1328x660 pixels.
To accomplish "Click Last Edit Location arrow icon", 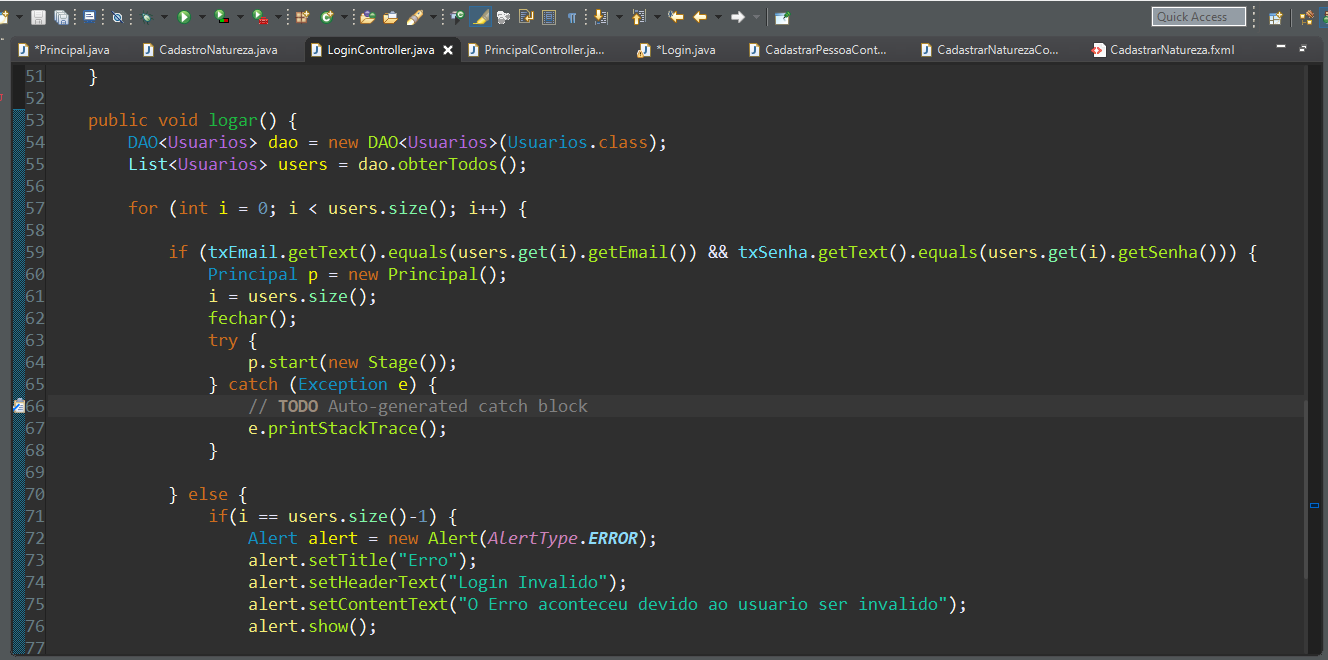I will (677, 17).
